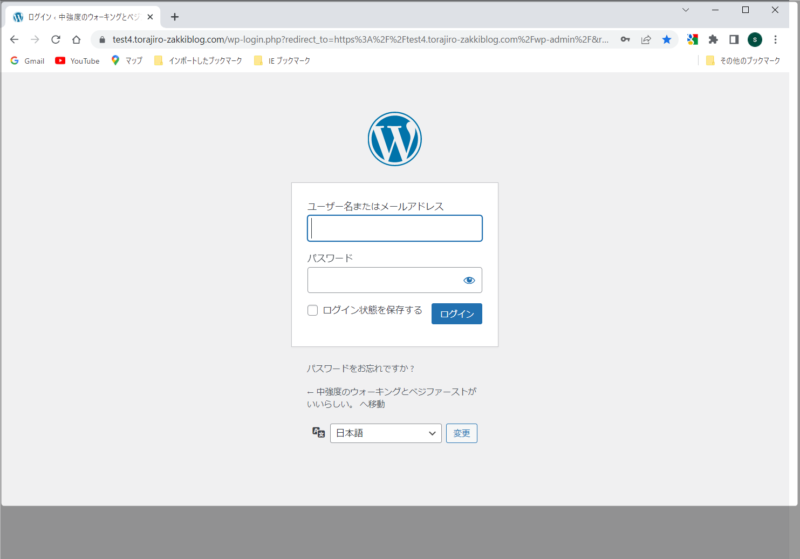Open the side panel icon
Screen dimensions: 800x559
[x=733, y=39]
